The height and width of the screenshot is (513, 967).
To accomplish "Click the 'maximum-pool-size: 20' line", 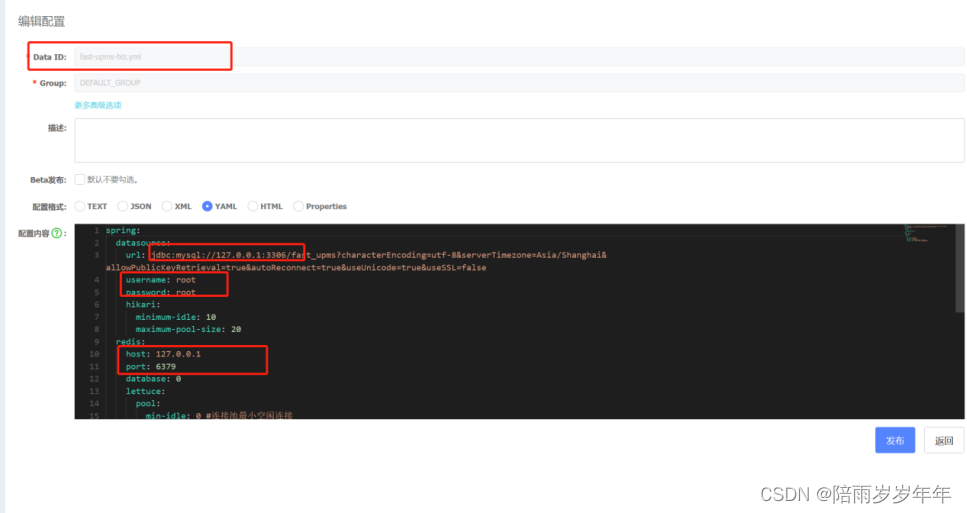I will click(x=188, y=329).
